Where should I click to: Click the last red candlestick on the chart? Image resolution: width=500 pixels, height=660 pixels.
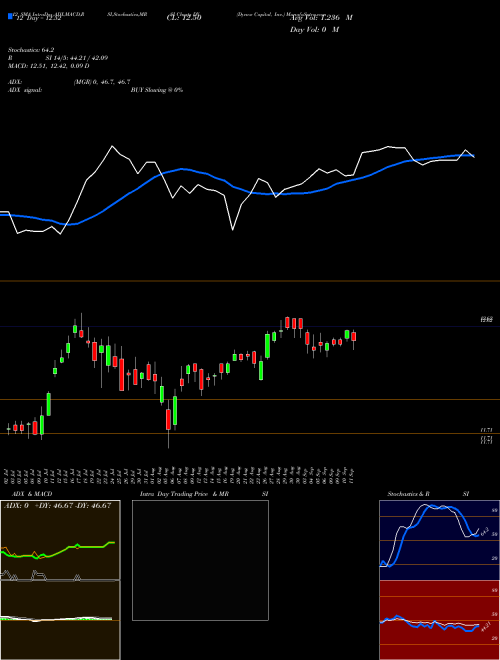point(354,337)
